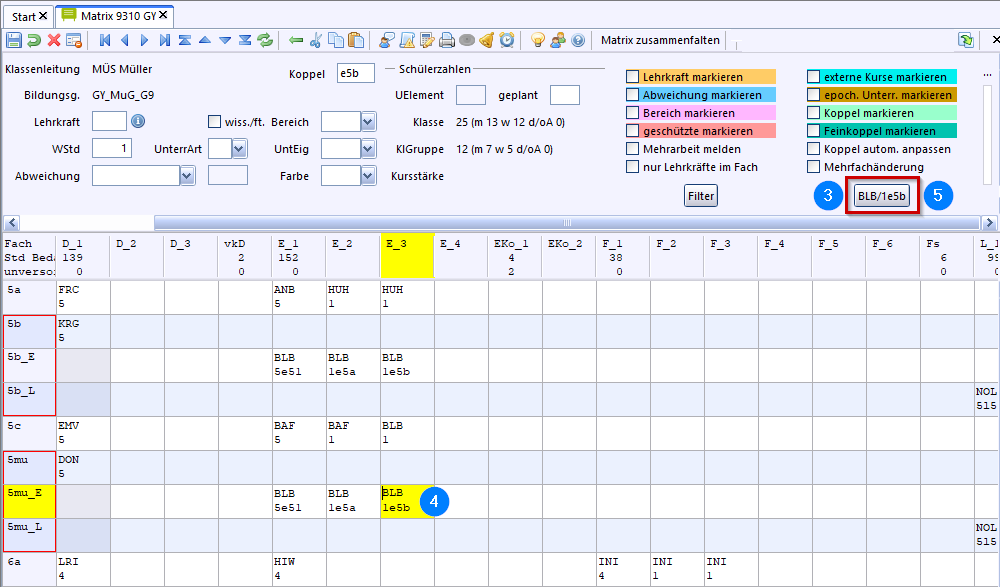Click the two users icon
1000x587 pixels.
(558, 40)
